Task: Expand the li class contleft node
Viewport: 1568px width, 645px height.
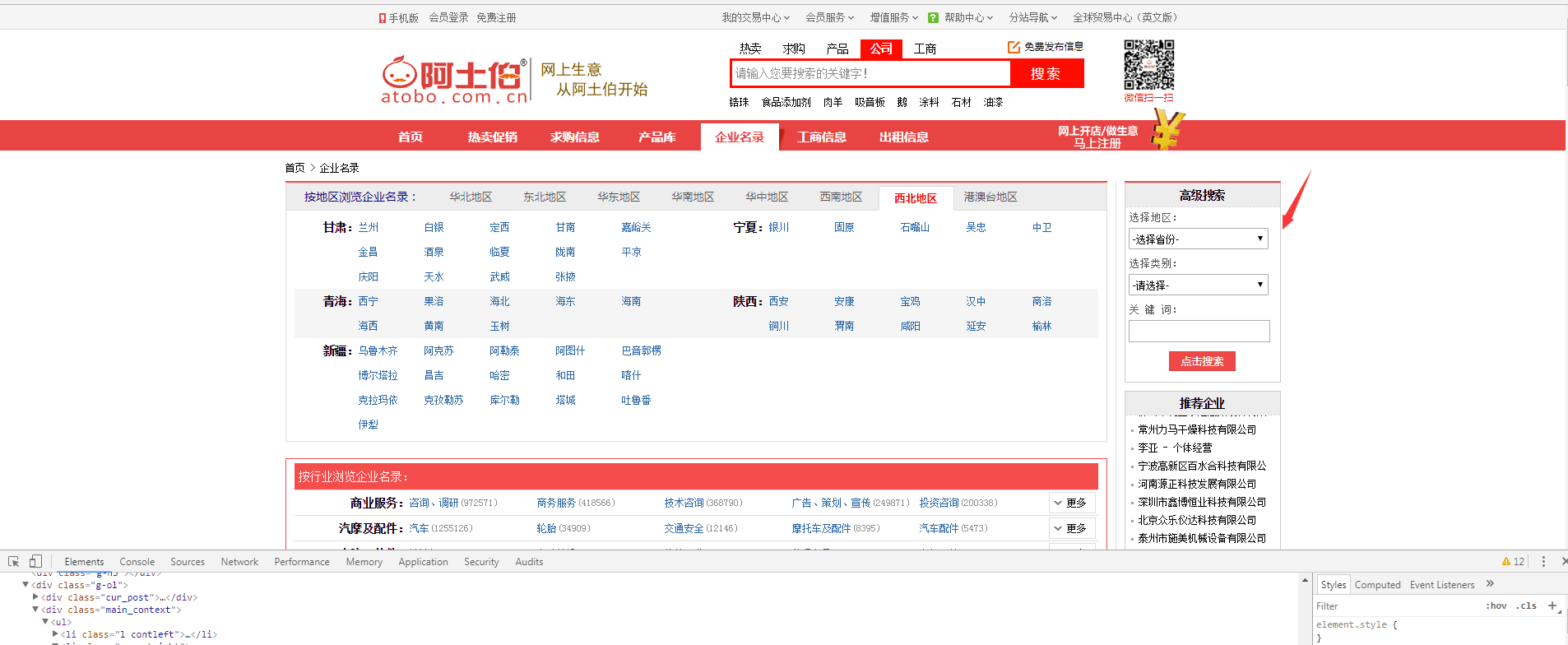Action: [x=55, y=634]
